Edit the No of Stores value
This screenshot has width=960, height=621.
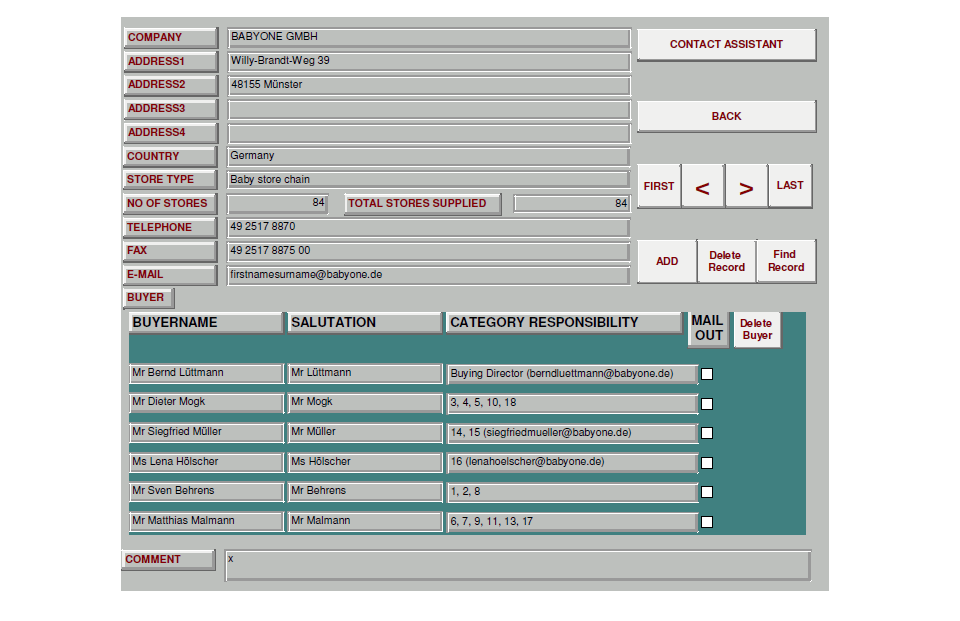click(277, 204)
